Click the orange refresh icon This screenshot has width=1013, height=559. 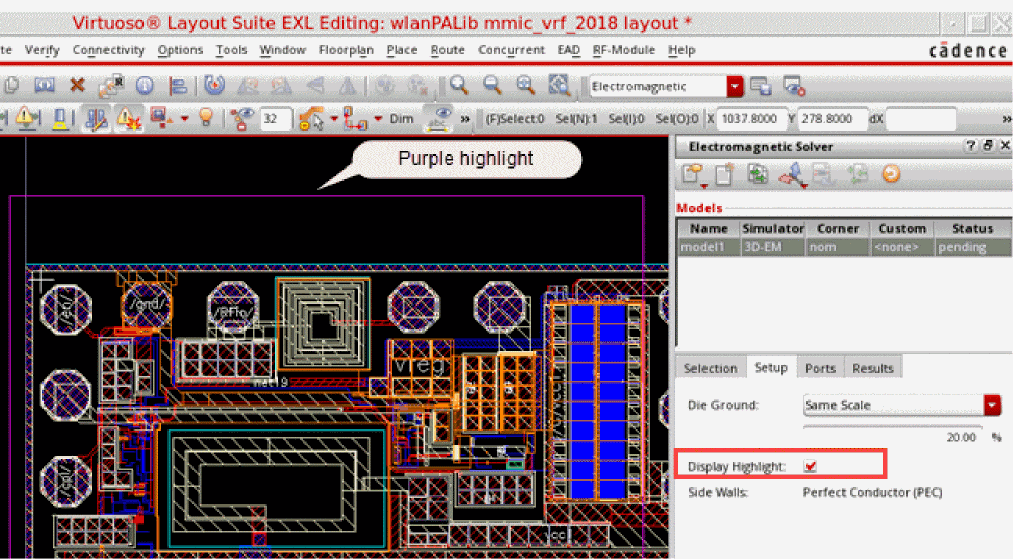point(891,173)
